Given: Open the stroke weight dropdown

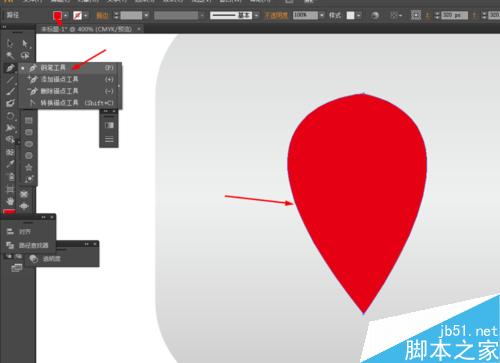Looking at the screenshot, I should click(146, 15).
